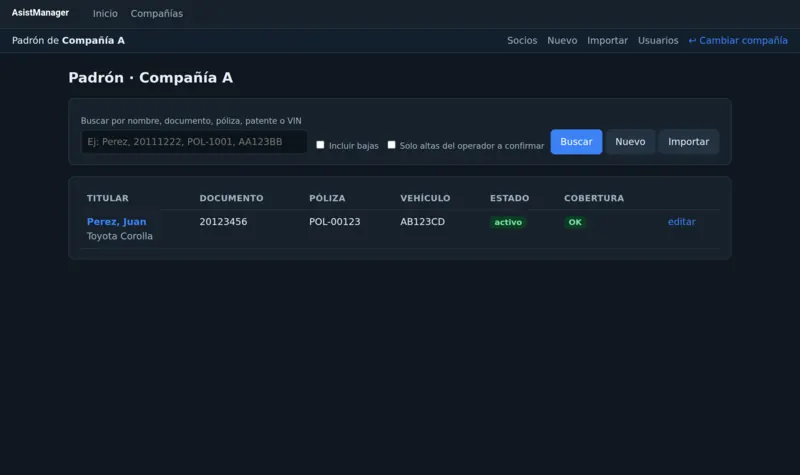Click the TITULAR column header
The image size is (800, 475).
(x=108, y=198)
